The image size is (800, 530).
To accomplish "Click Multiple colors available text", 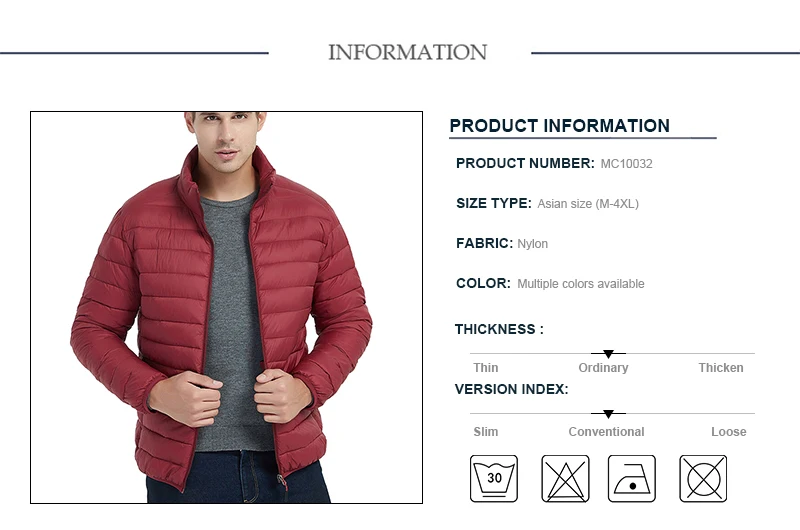I will (581, 284).
